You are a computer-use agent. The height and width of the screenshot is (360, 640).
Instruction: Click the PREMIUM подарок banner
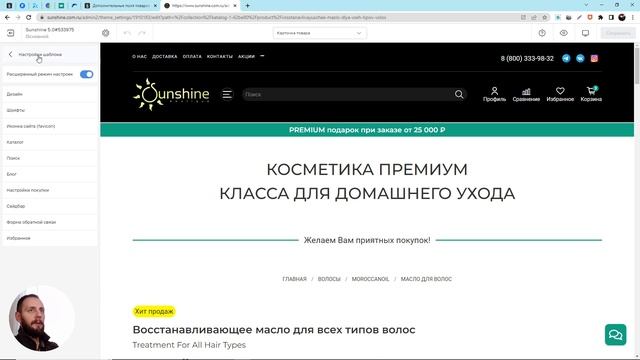(x=367, y=130)
